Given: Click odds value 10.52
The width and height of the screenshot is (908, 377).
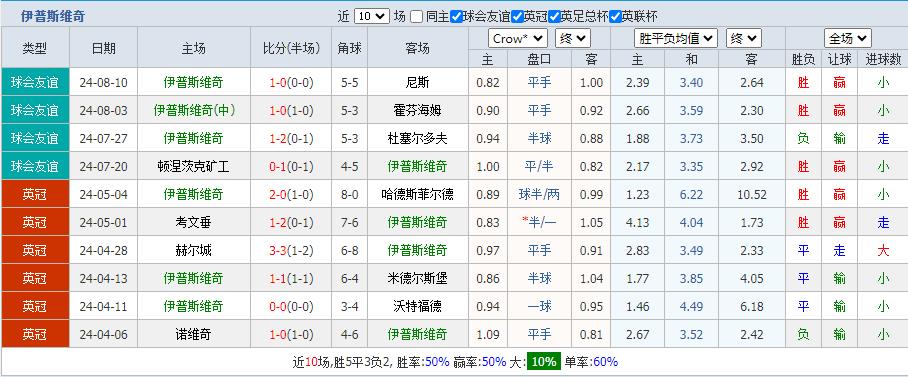Looking at the screenshot, I should point(752,195).
